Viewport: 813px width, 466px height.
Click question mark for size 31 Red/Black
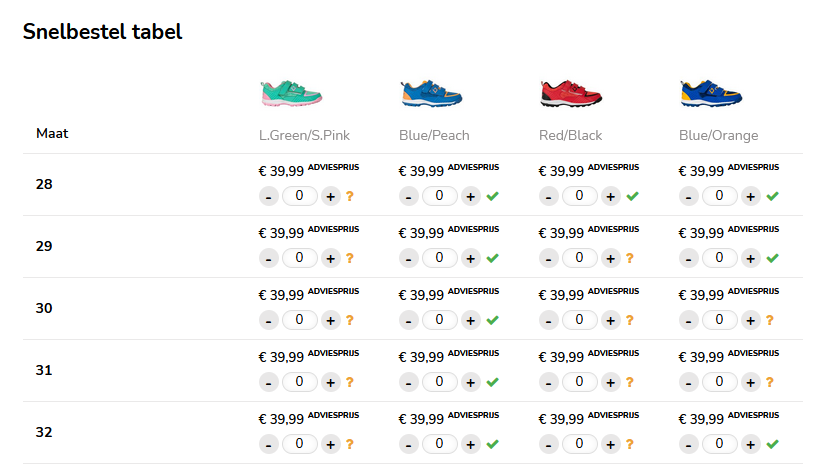(630, 382)
